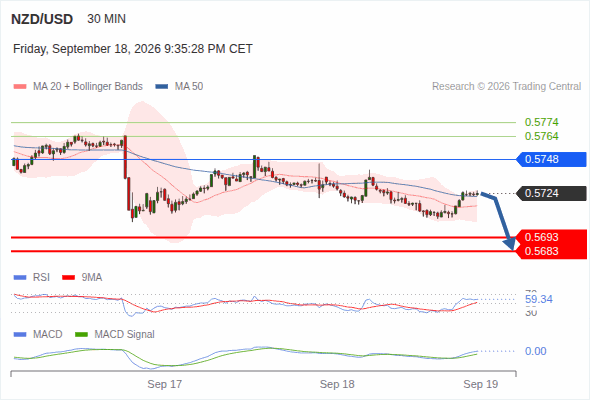Click the 30 MIN timeframe label

tap(106, 19)
